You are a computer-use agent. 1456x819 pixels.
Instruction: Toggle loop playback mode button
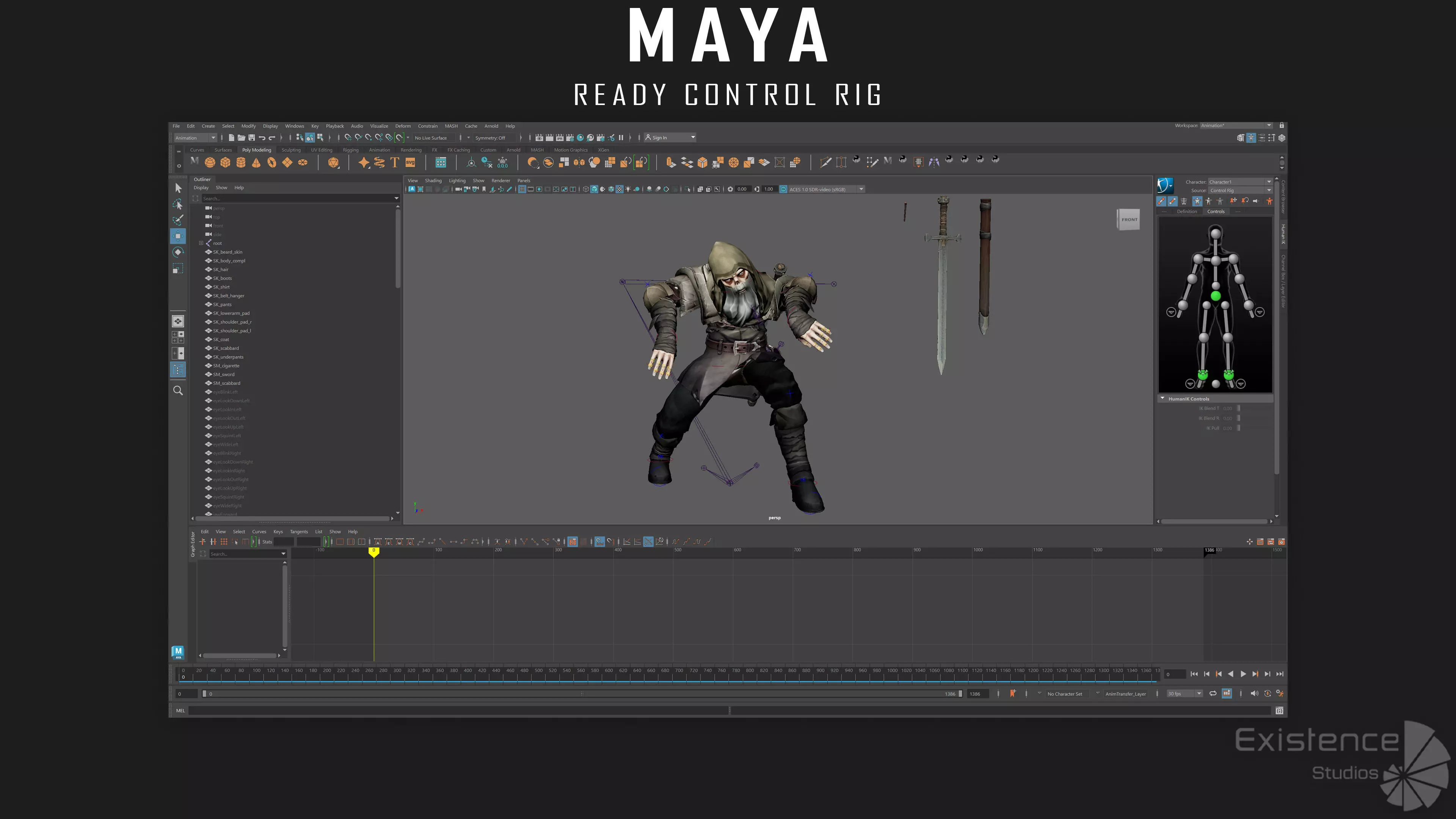click(1213, 693)
